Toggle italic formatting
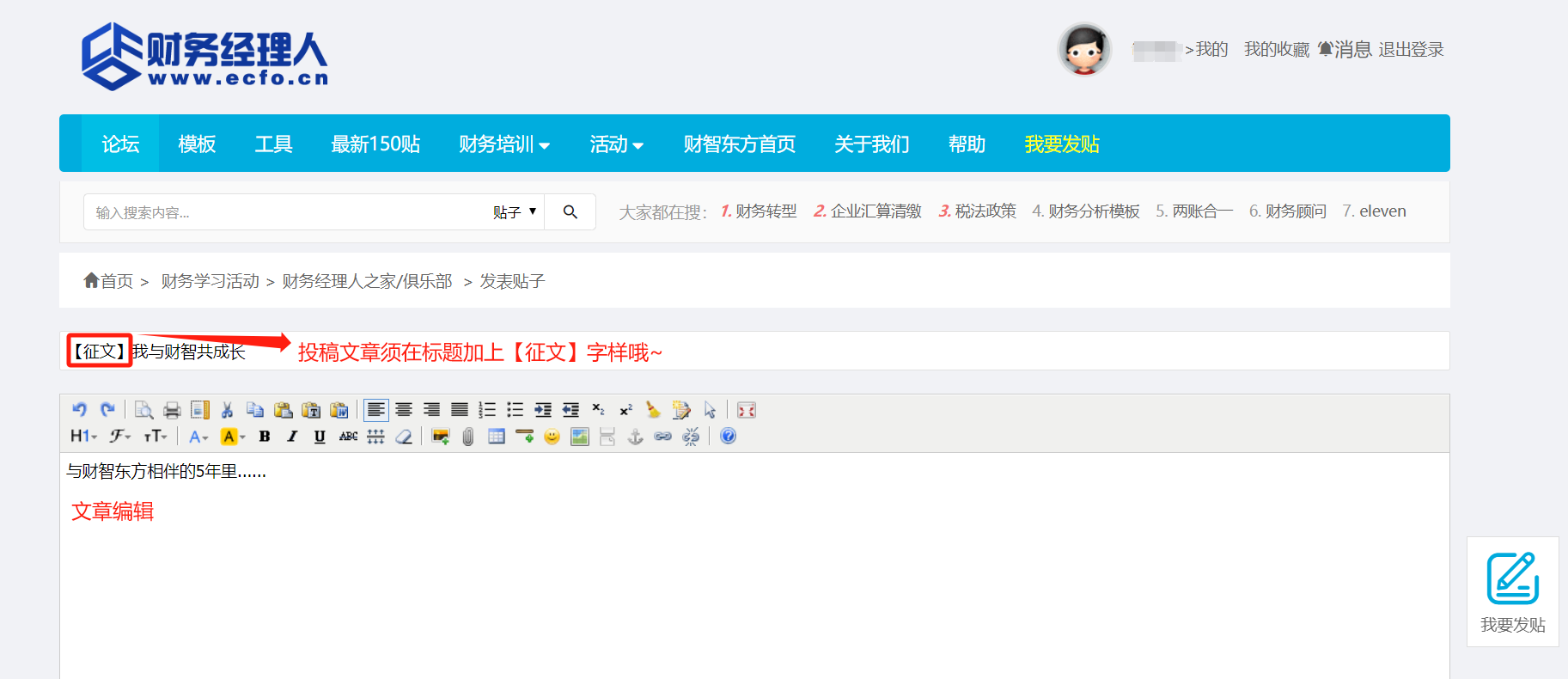Viewport: 1568px width, 679px height. pyautogui.click(x=292, y=437)
